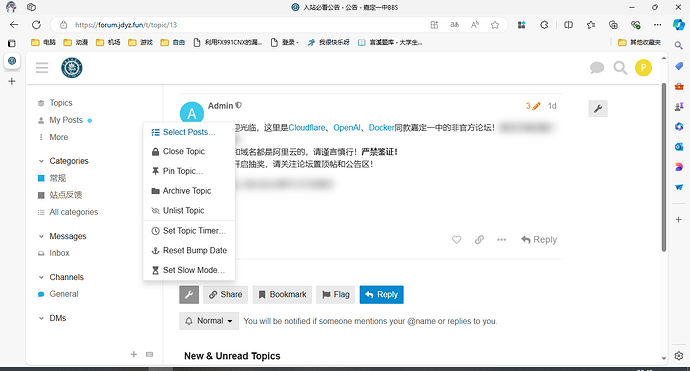Copy post link with the chain icon
Viewport: 690px width, 371px height.
click(479, 240)
